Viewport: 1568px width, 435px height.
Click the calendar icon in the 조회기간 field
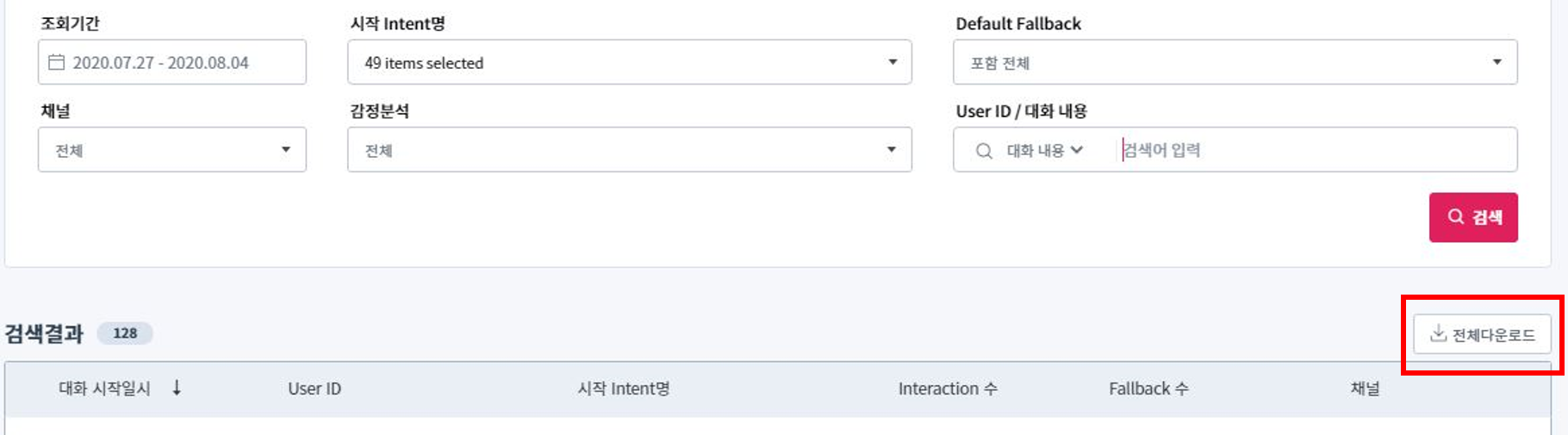click(57, 62)
